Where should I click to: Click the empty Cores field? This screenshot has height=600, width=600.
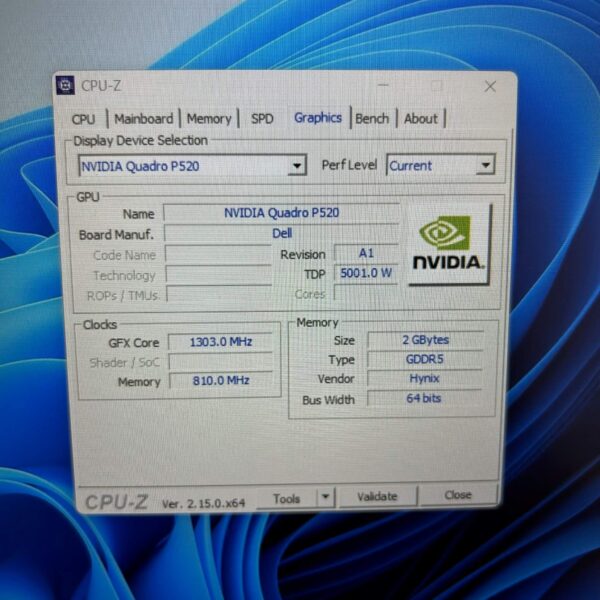[366, 293]
